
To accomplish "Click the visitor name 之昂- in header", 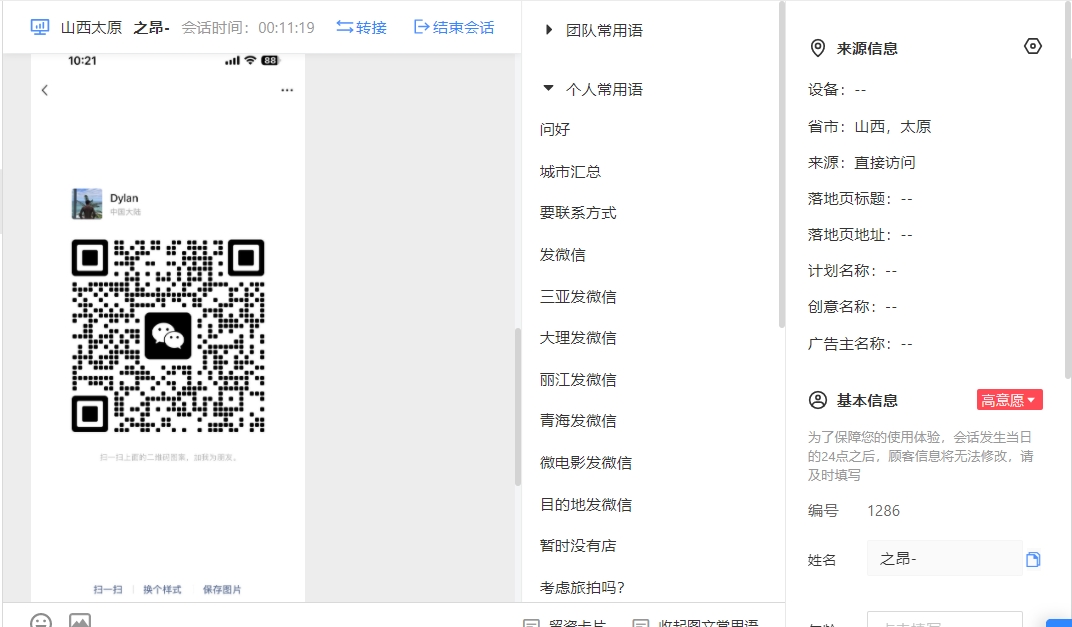I will click(x=151, y=27).
